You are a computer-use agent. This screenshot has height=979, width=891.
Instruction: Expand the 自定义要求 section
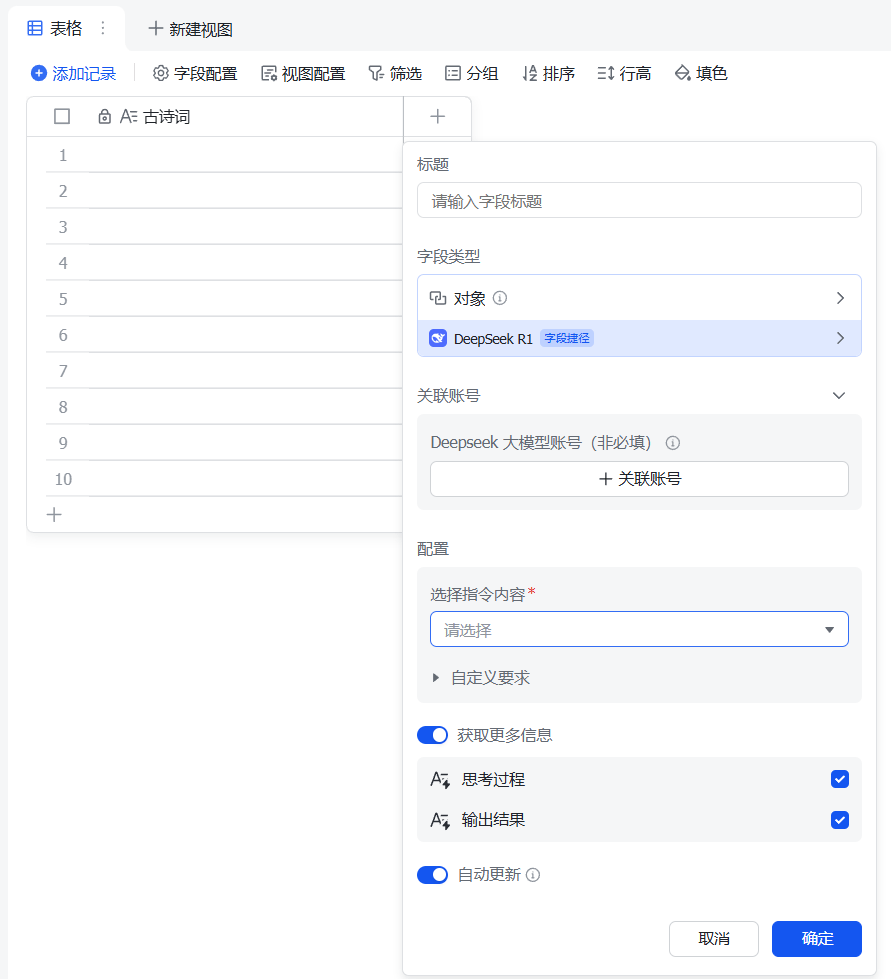(481, 678)
